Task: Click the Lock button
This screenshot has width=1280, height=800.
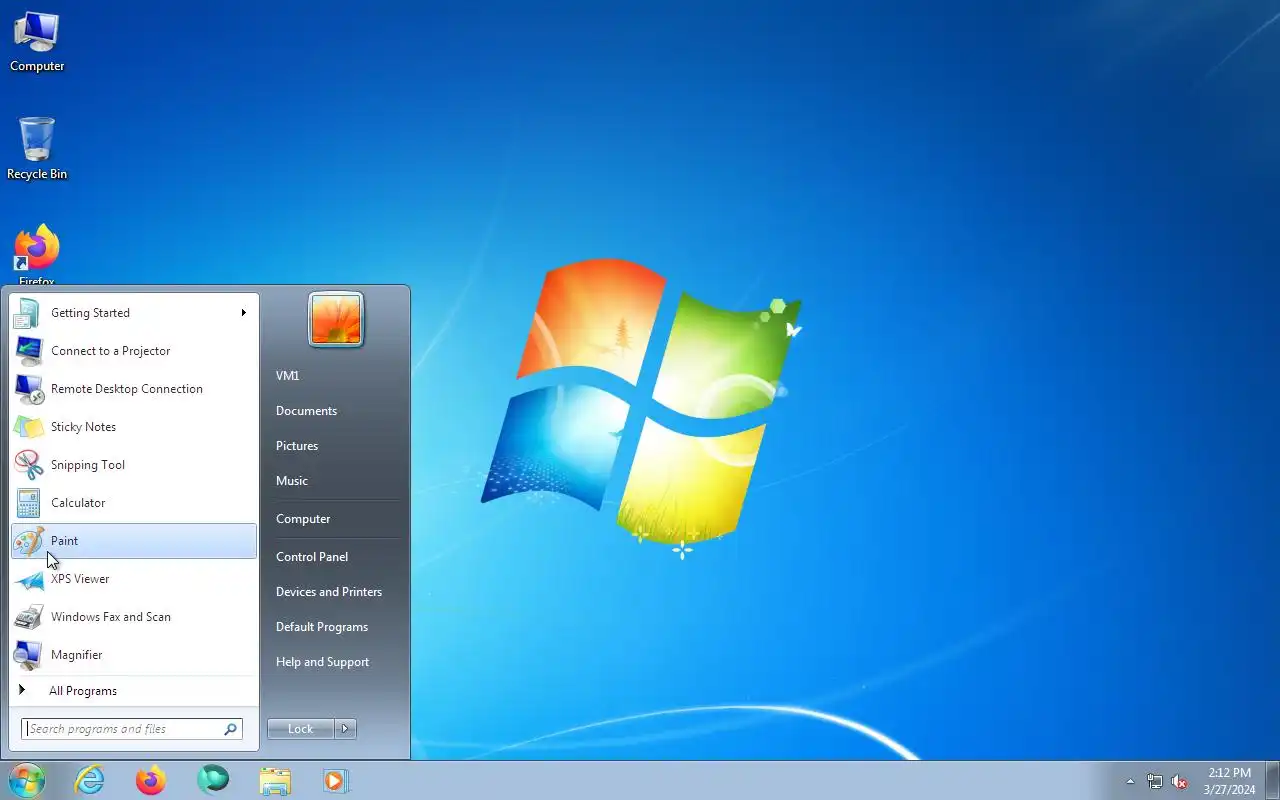Action: point(301,729)
